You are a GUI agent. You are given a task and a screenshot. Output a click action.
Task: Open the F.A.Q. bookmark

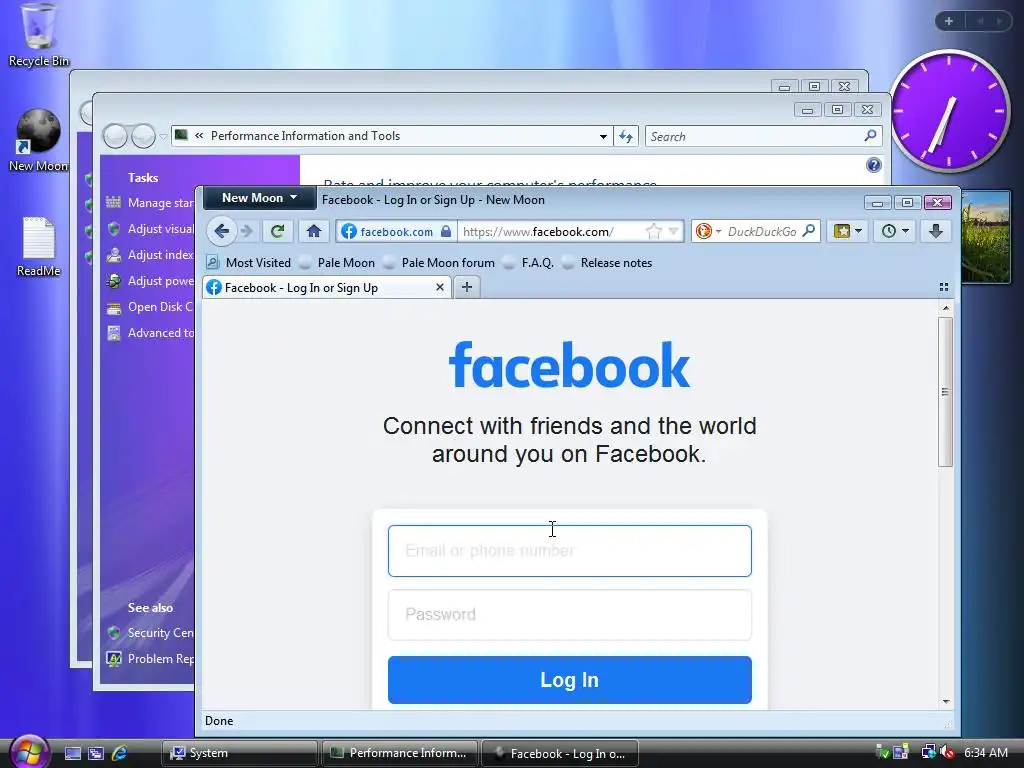click(528, 263)
